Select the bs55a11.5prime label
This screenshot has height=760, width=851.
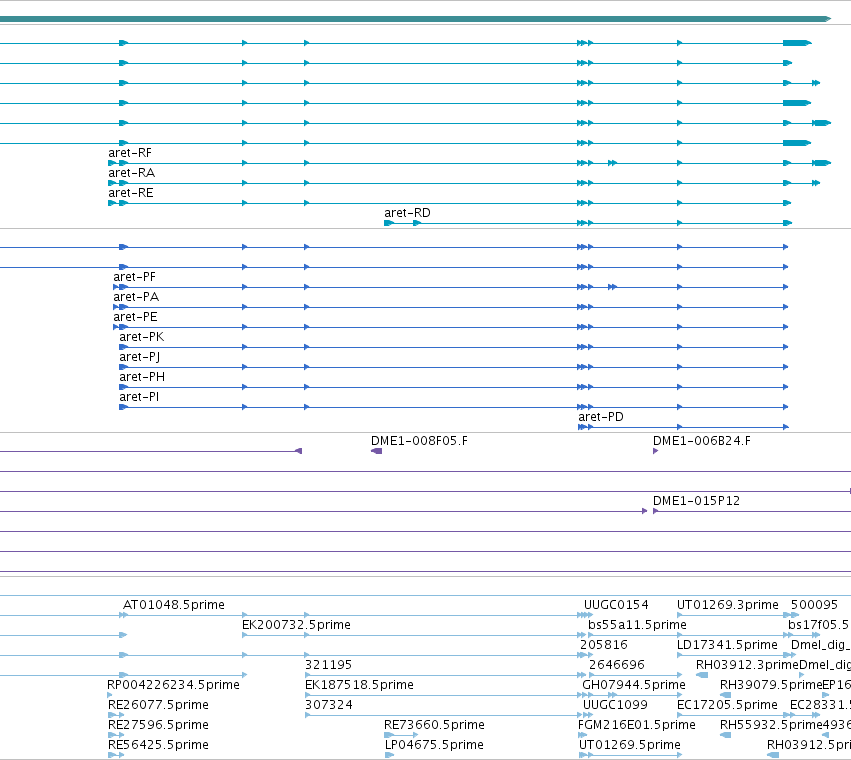point(637,625)
